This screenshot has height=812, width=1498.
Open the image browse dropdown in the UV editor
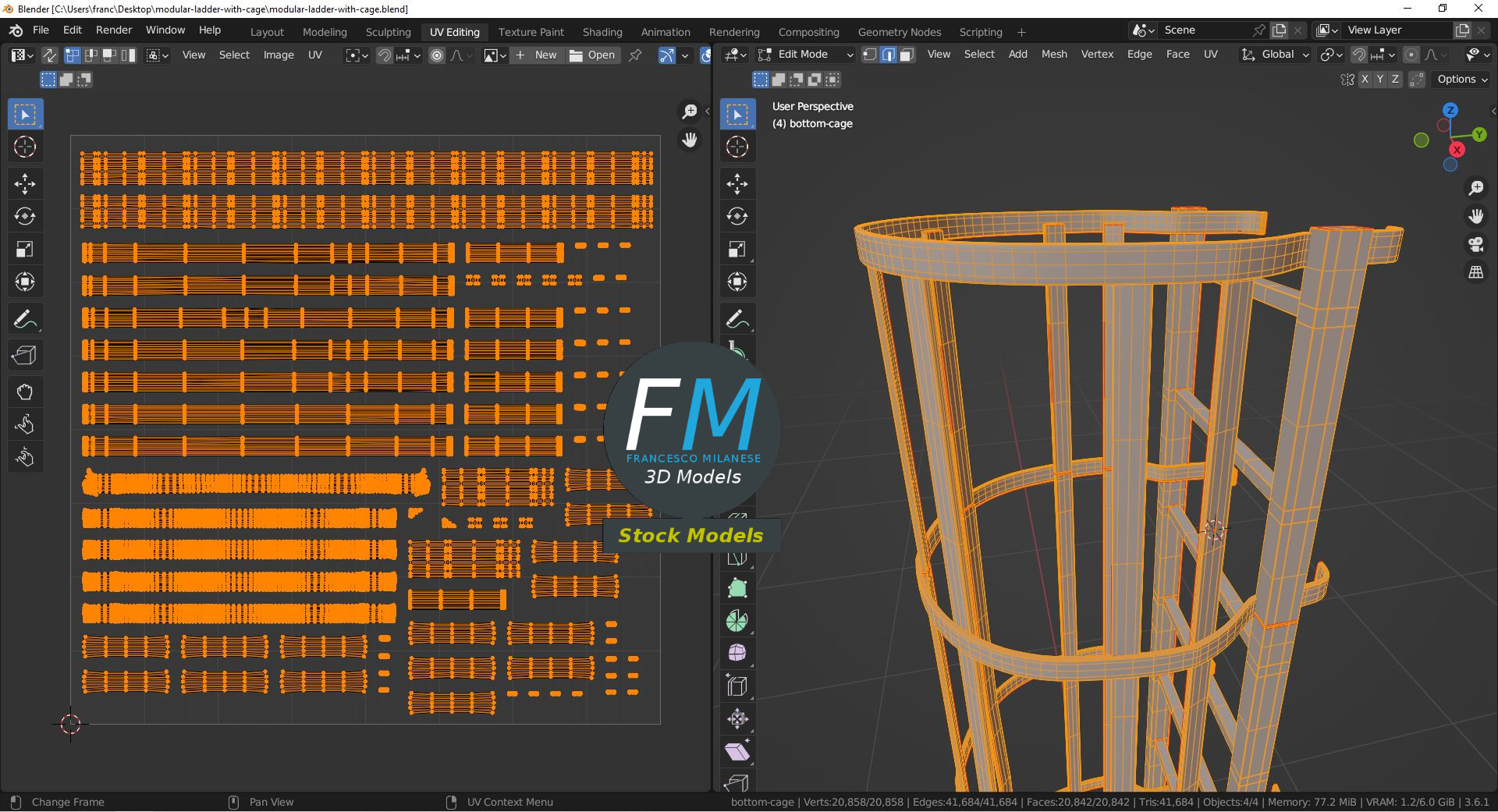[x=495, y=55]
